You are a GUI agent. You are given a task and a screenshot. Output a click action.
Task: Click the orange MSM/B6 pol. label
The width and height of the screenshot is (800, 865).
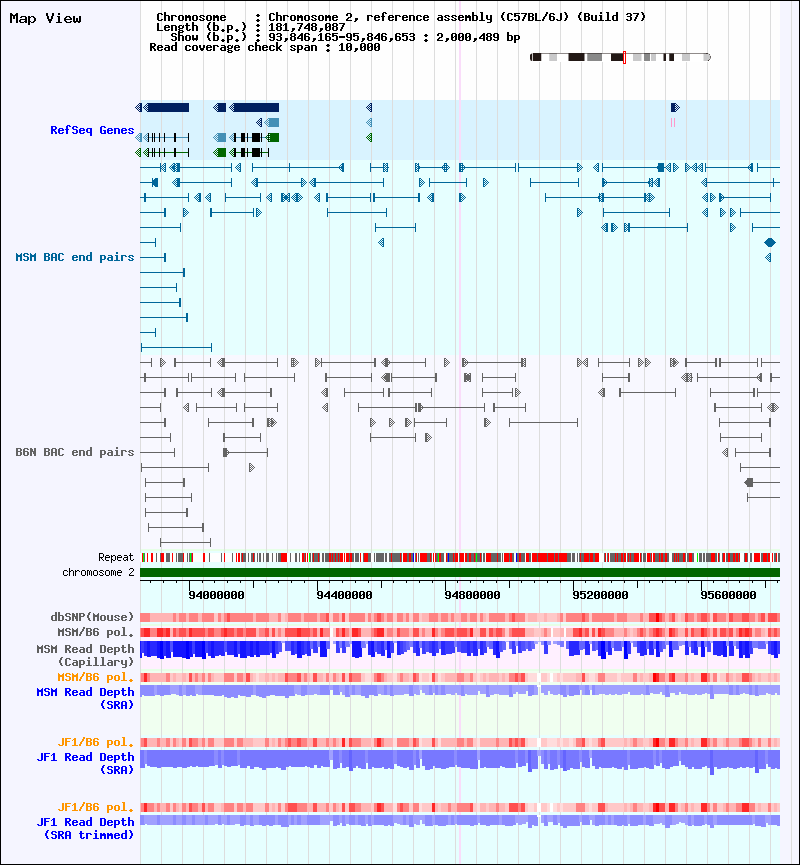(96, 677)
